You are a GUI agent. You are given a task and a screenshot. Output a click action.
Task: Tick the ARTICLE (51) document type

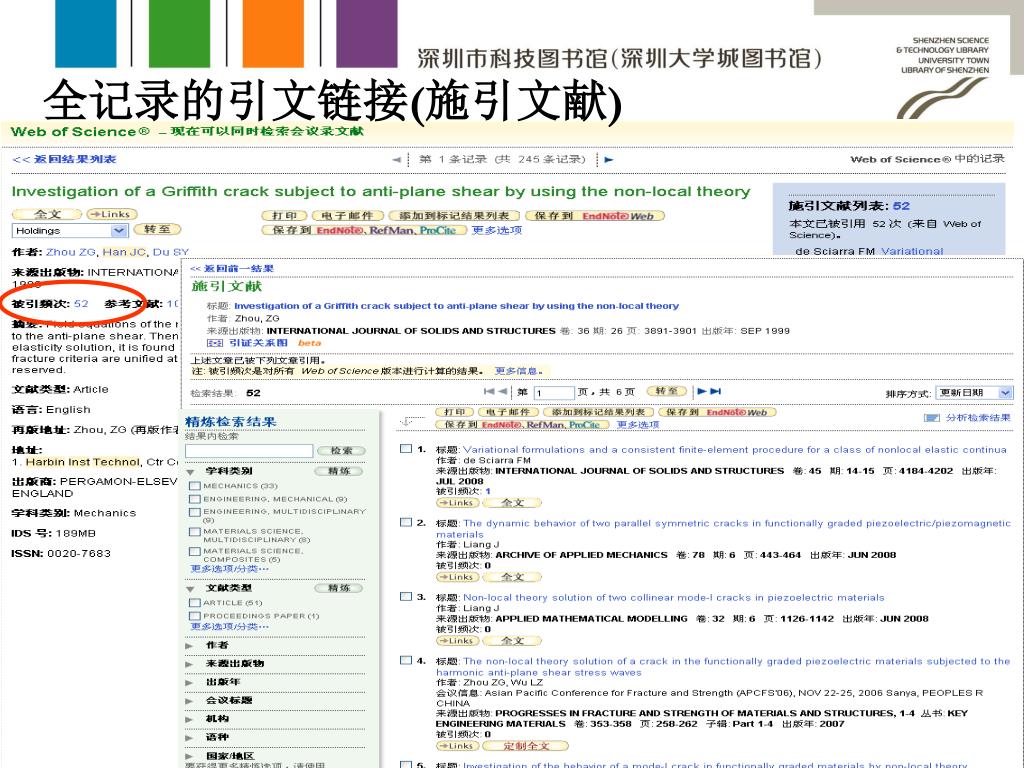pos(195,603)
